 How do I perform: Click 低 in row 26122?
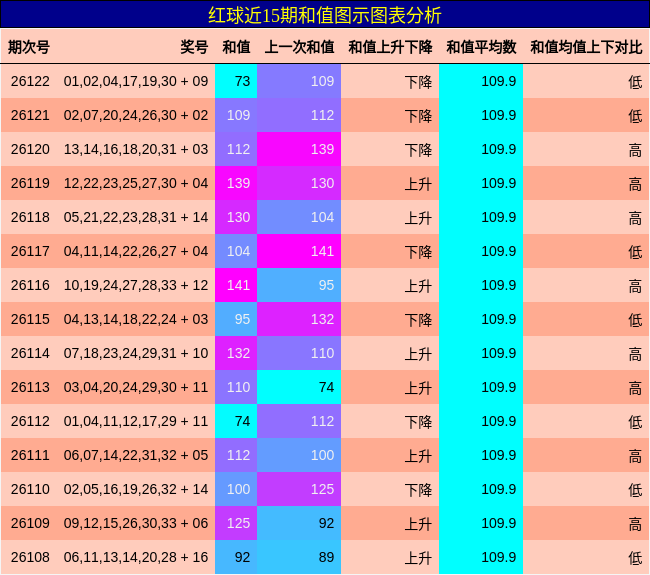pos(635,82)
